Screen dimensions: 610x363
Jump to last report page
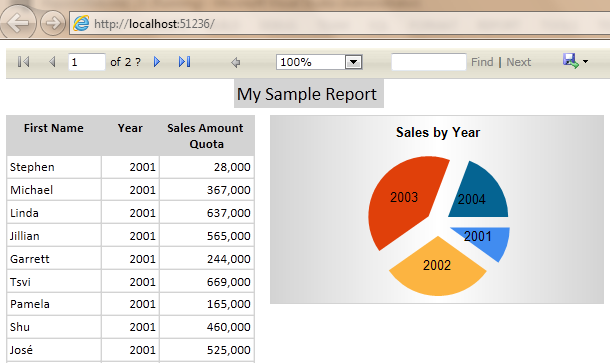pos(184,62)
